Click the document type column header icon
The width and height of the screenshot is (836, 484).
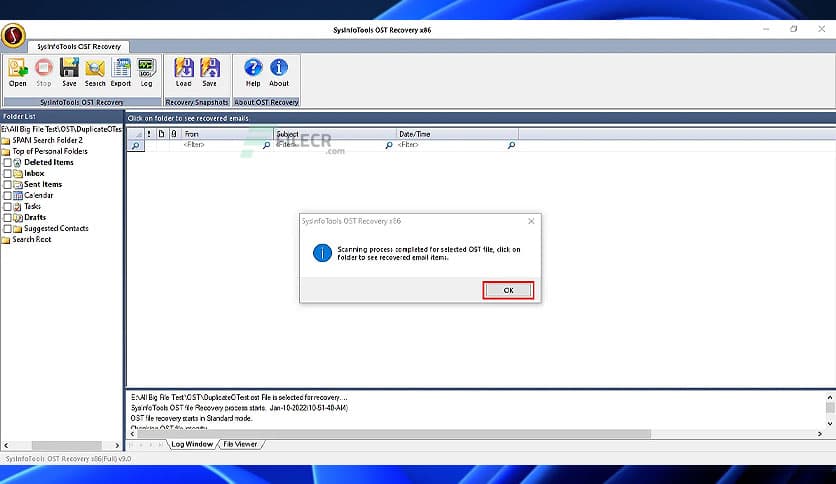tap(162, 134)
